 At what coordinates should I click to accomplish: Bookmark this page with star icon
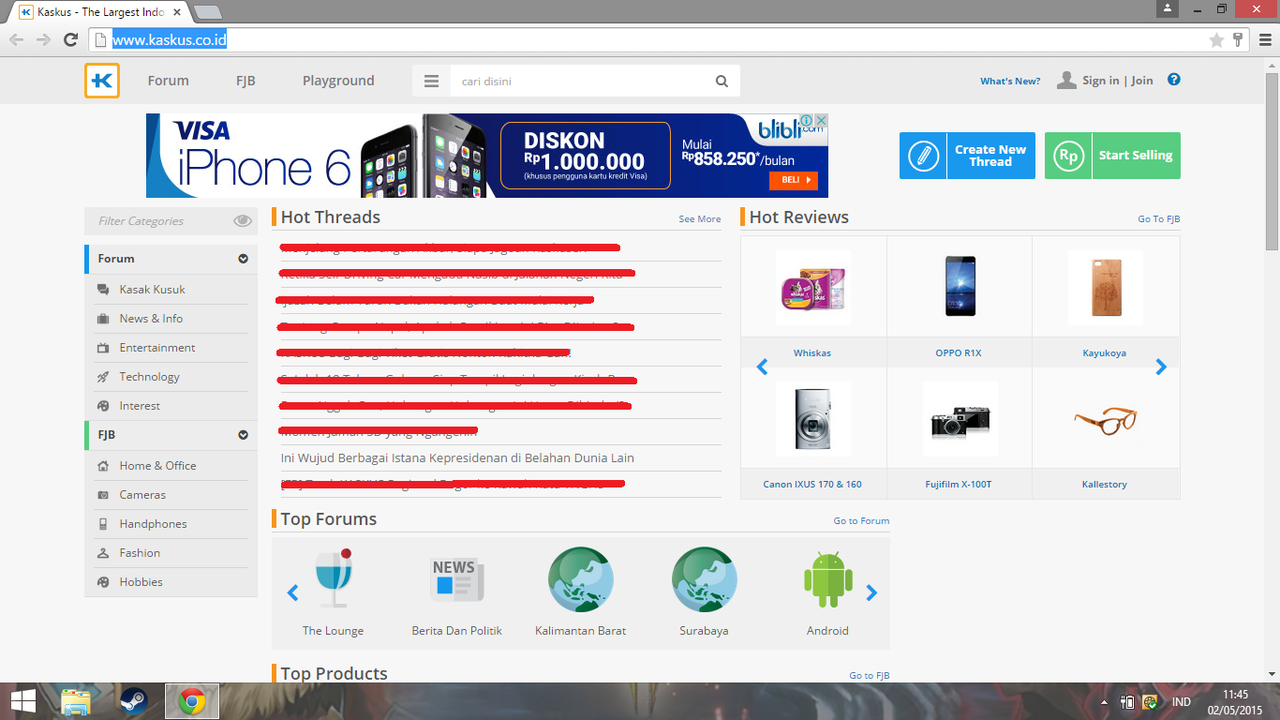point(1216,40)
